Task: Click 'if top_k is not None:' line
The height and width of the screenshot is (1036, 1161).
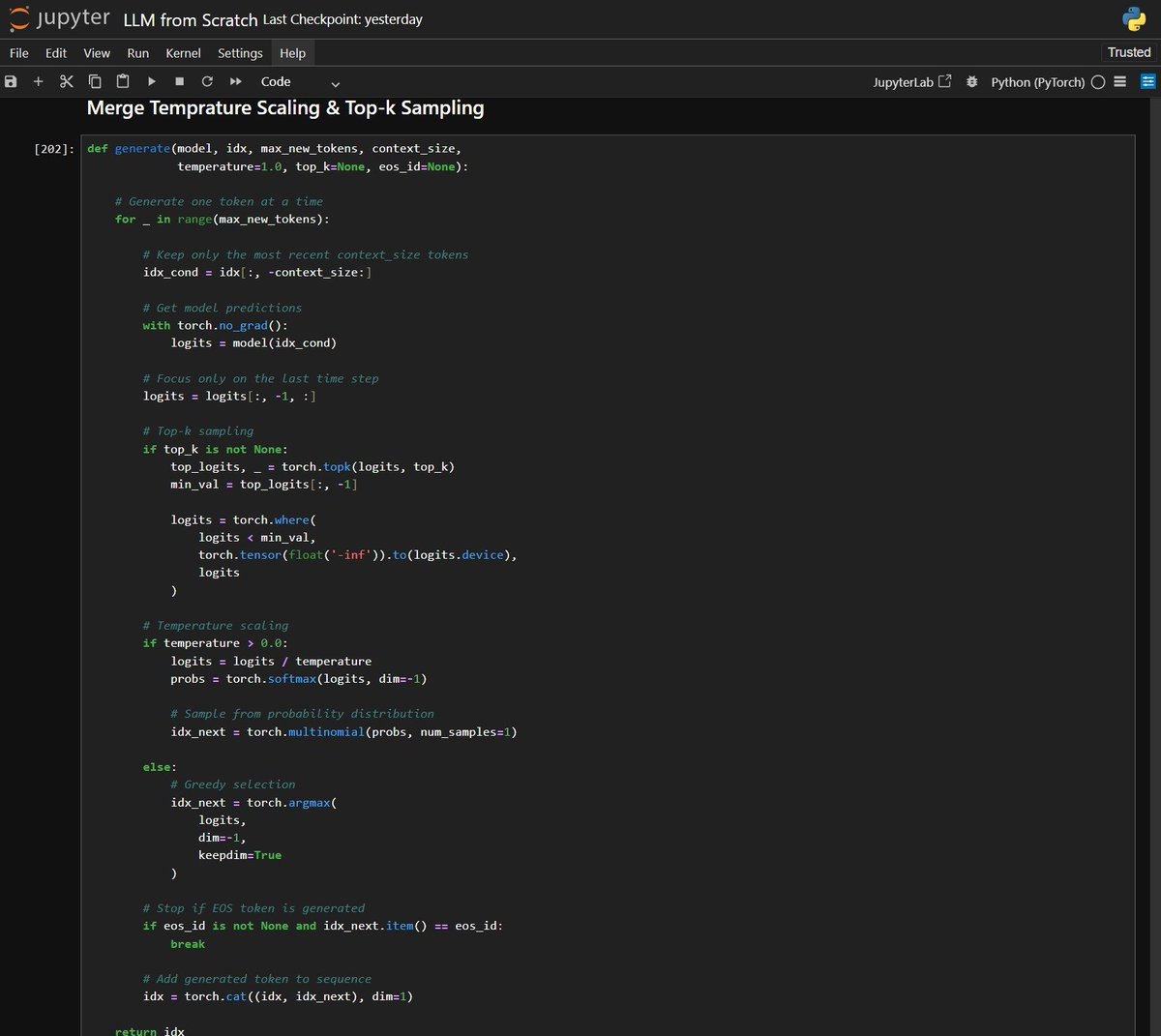Action: (216, 450)
